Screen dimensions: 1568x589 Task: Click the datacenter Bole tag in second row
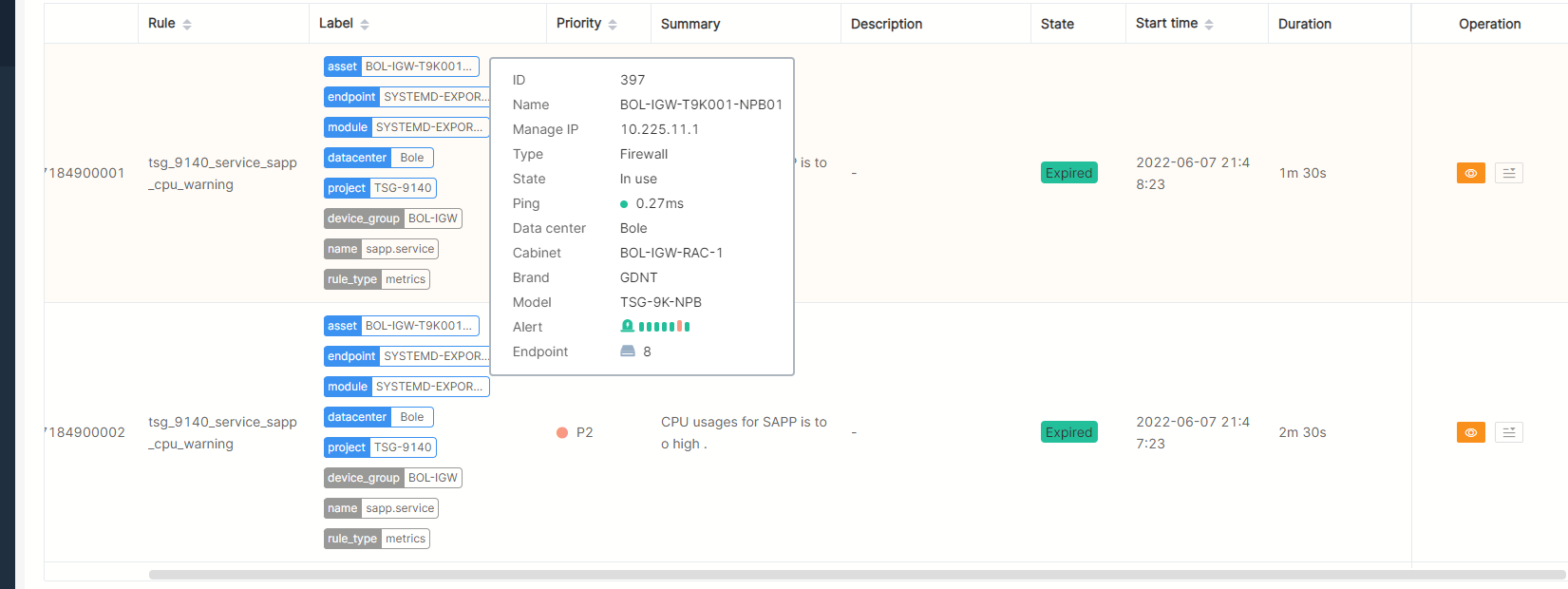point(378,417)
